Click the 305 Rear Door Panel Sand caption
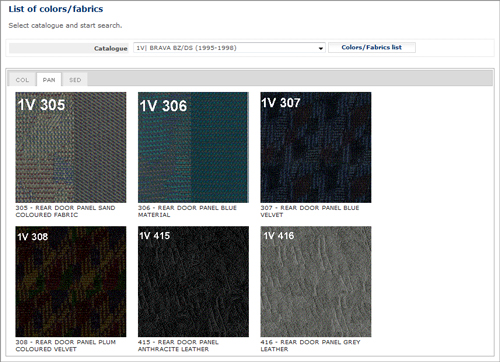 [65, 211]
